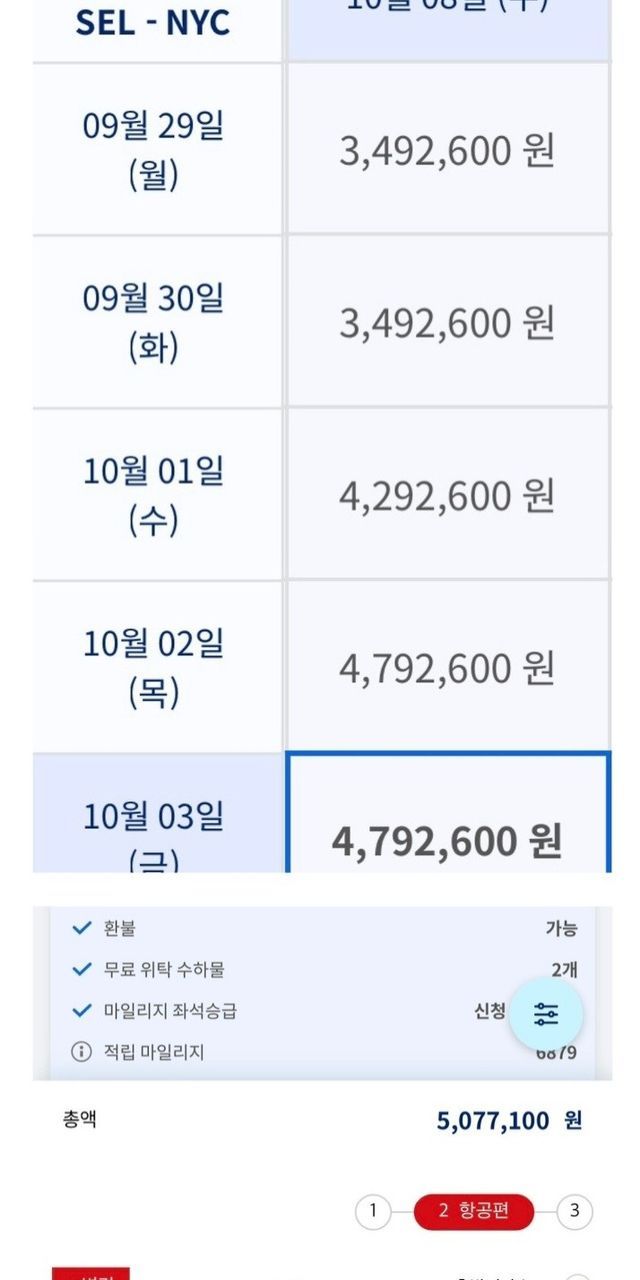Click the checkmark next to 환불
The height and width of the screenshot is (1280, 640).
click(82, 928)
